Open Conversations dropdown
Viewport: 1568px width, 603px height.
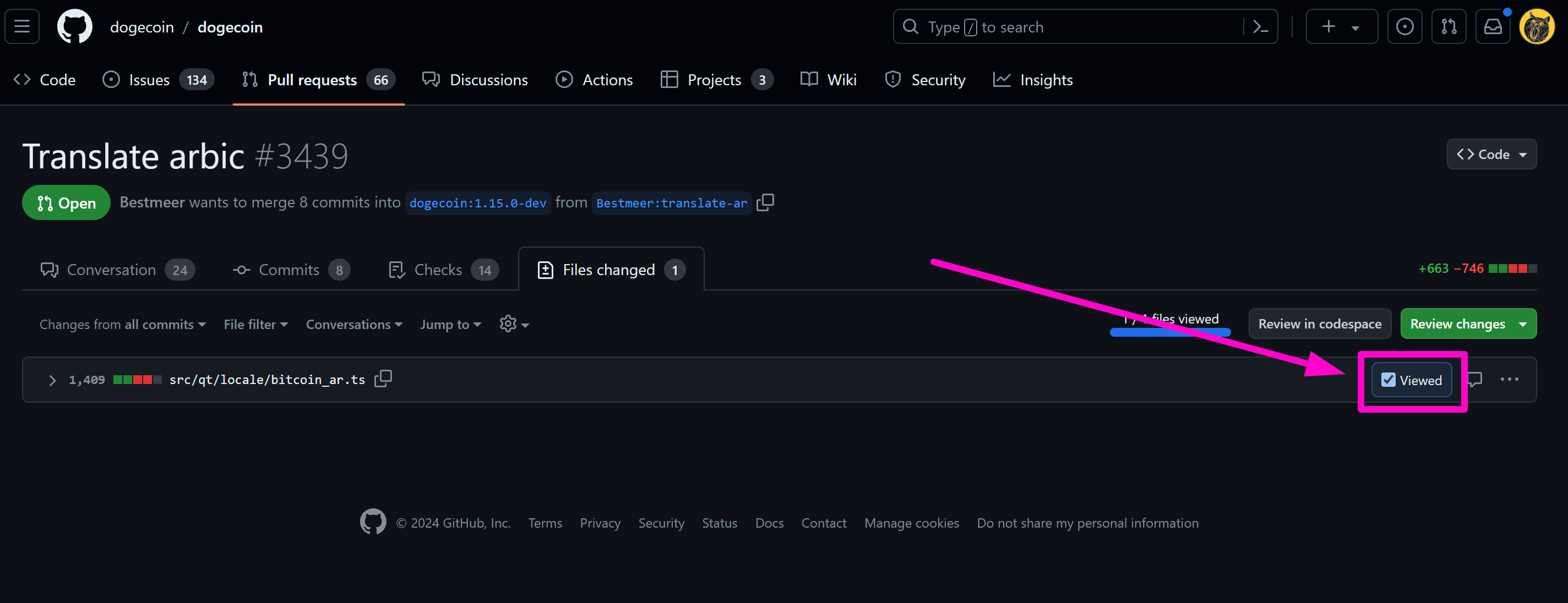[x=353, y=324]
